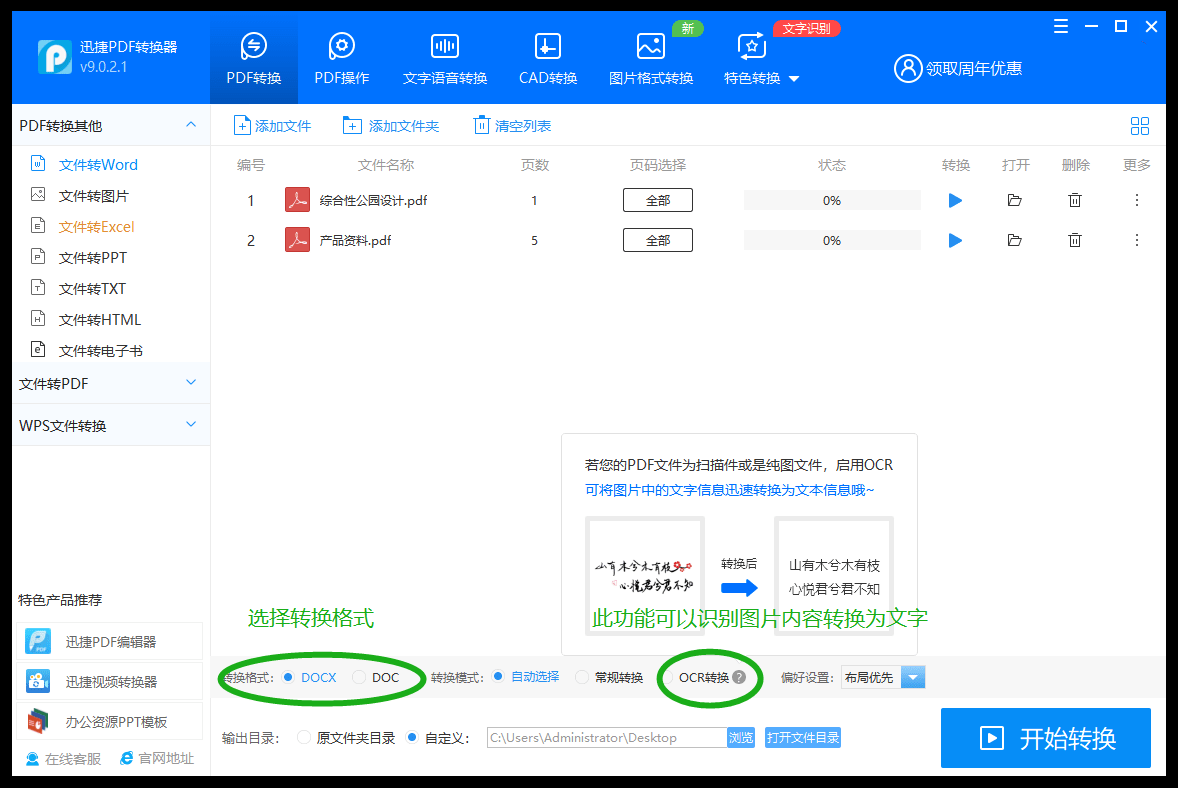The width and height of the screenshot is (1178, 788).
Task: Click the grid view icon above file list
Action: coord(1140,126)
